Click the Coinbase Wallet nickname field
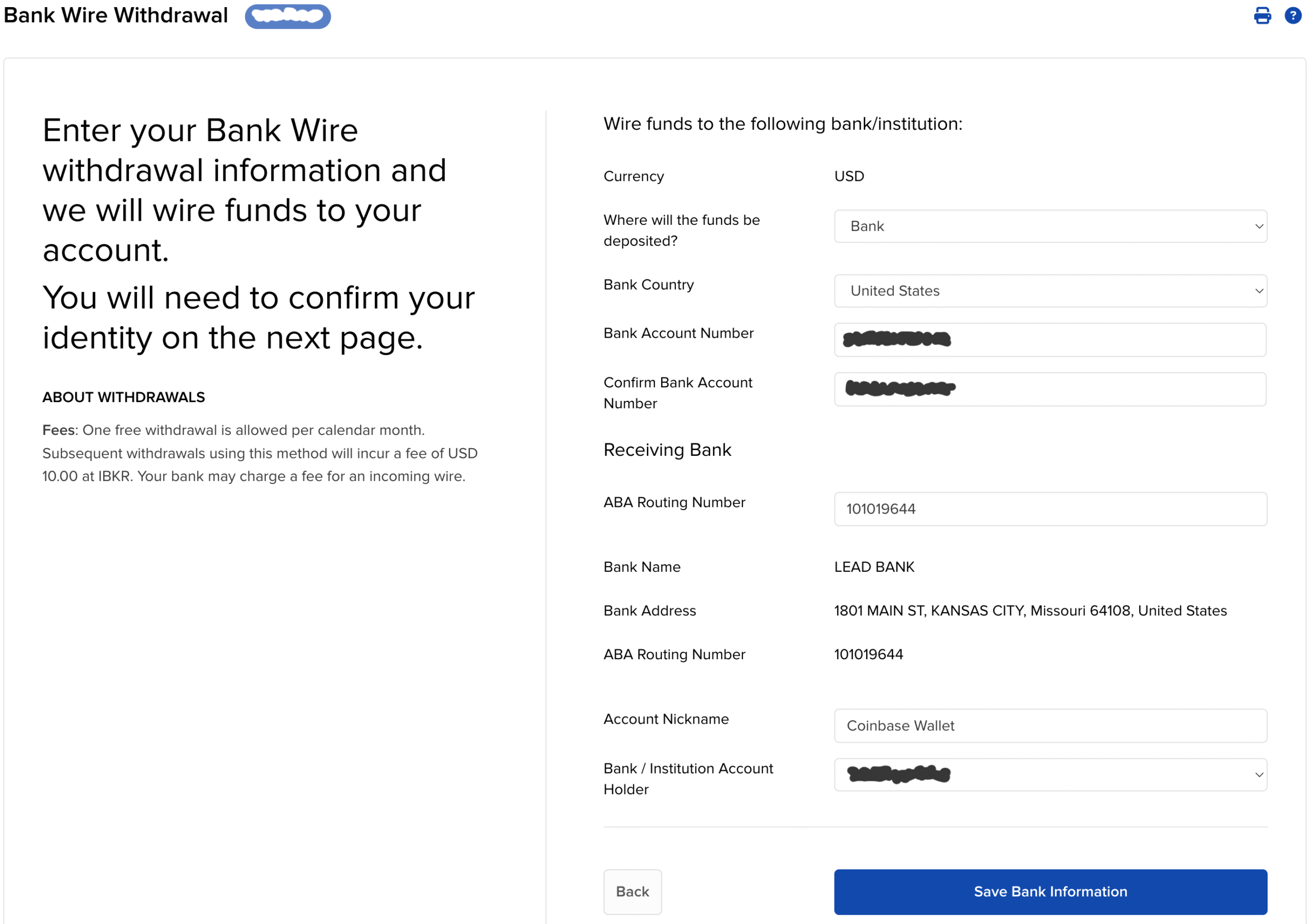This screenshot has width=1309, height=924. pyautogui.click(x=1050, y=725)
